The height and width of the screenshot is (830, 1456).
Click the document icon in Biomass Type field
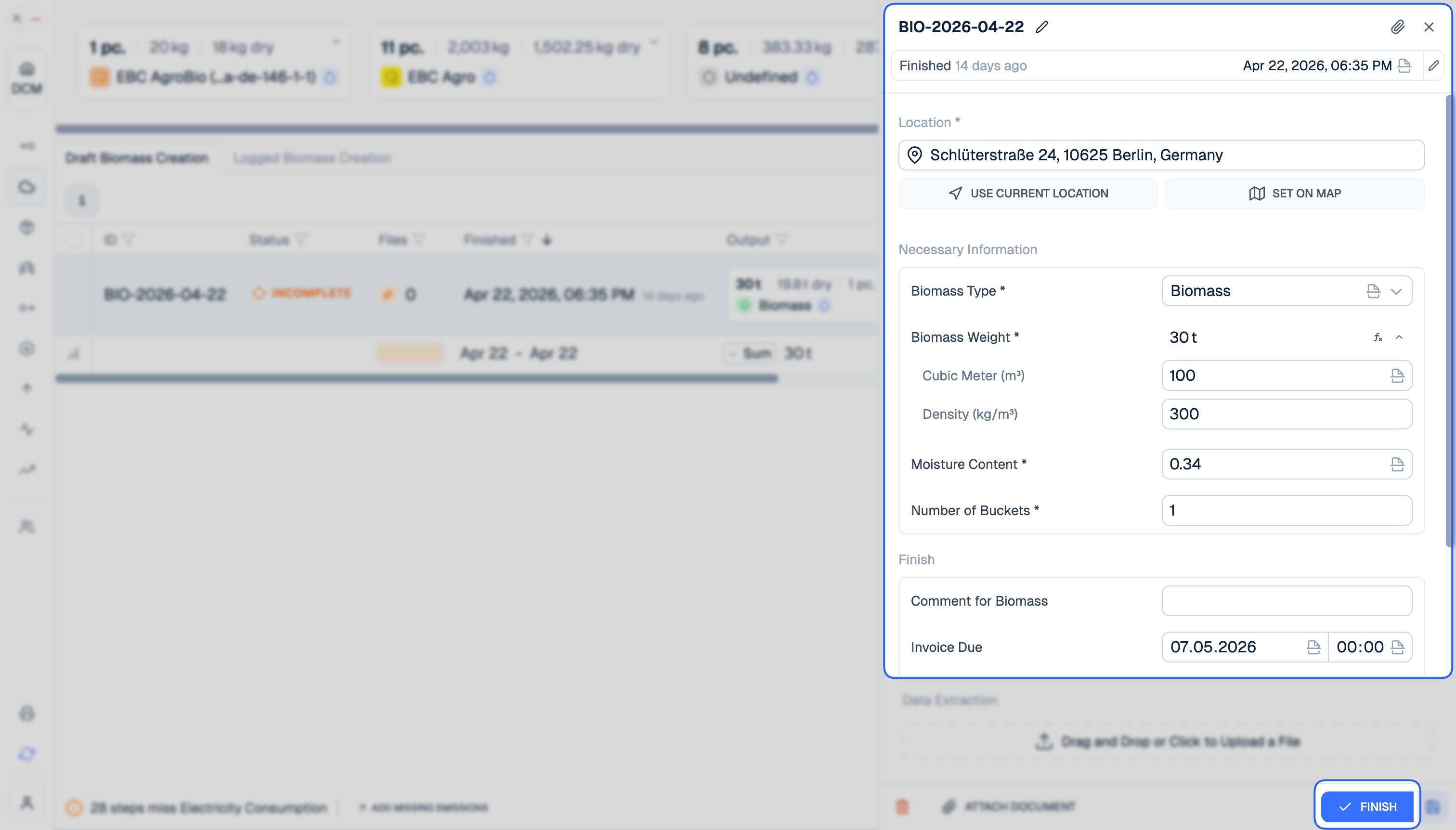1373,291
